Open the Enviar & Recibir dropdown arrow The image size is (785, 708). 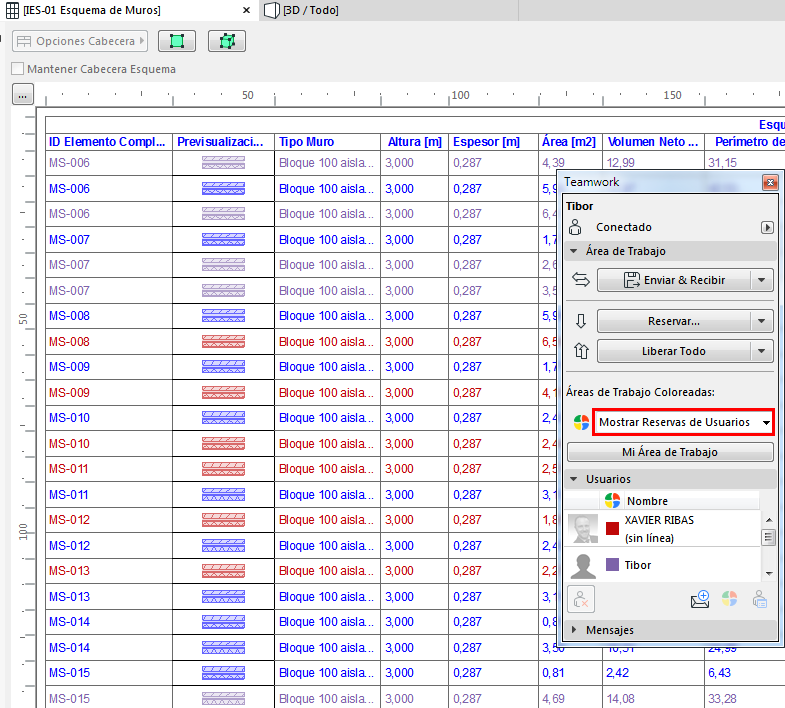(762, 280)
